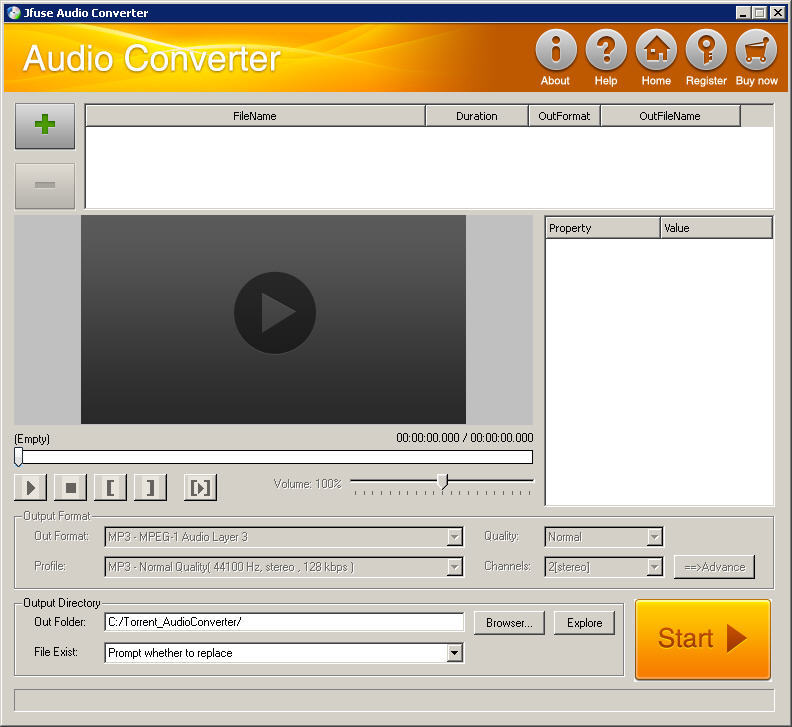Click into the Out Folder path field
792x727 pixels.
pyautogui.click(x=284, y=622)
